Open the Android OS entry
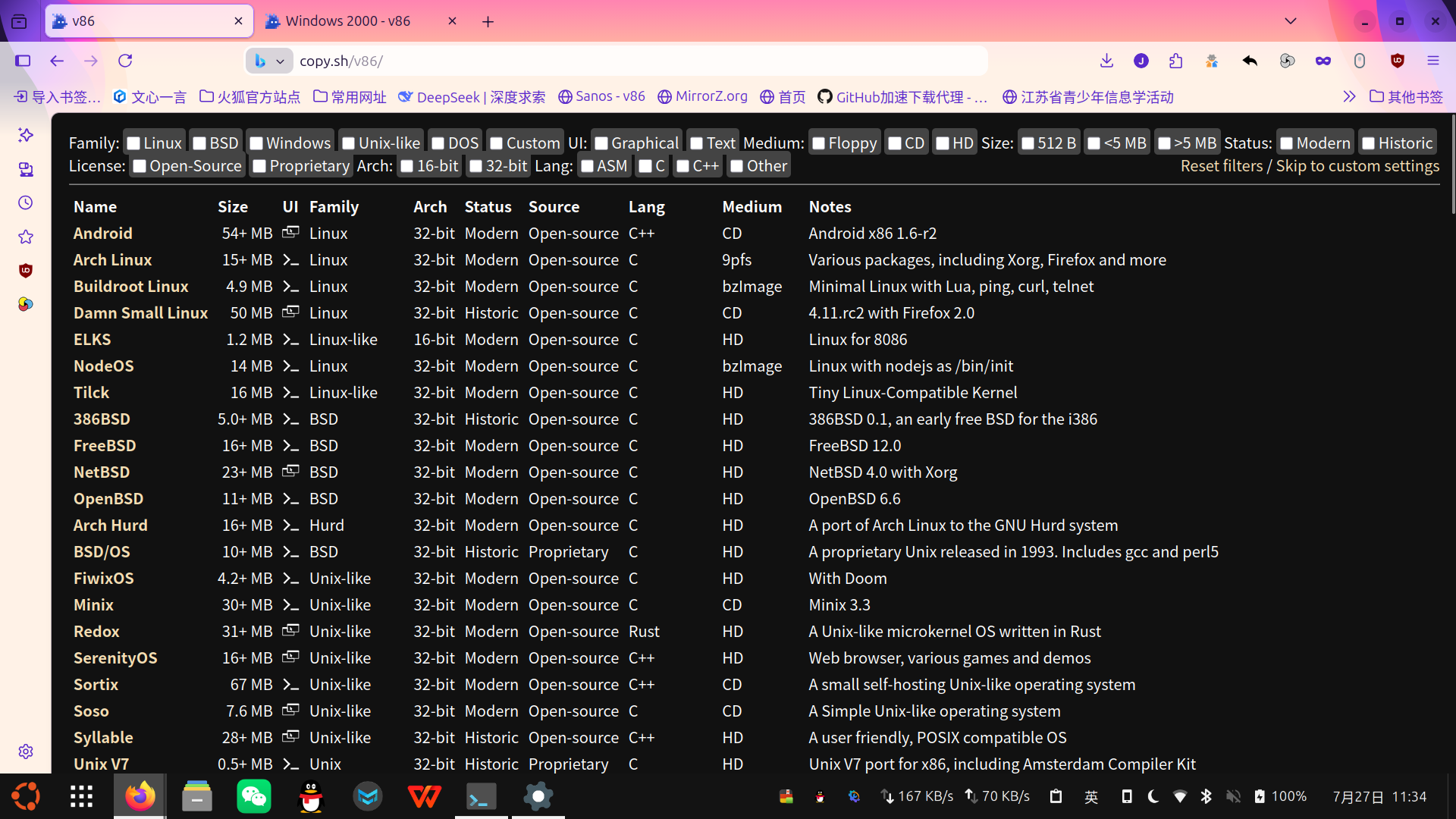 (x=102, y=234)
